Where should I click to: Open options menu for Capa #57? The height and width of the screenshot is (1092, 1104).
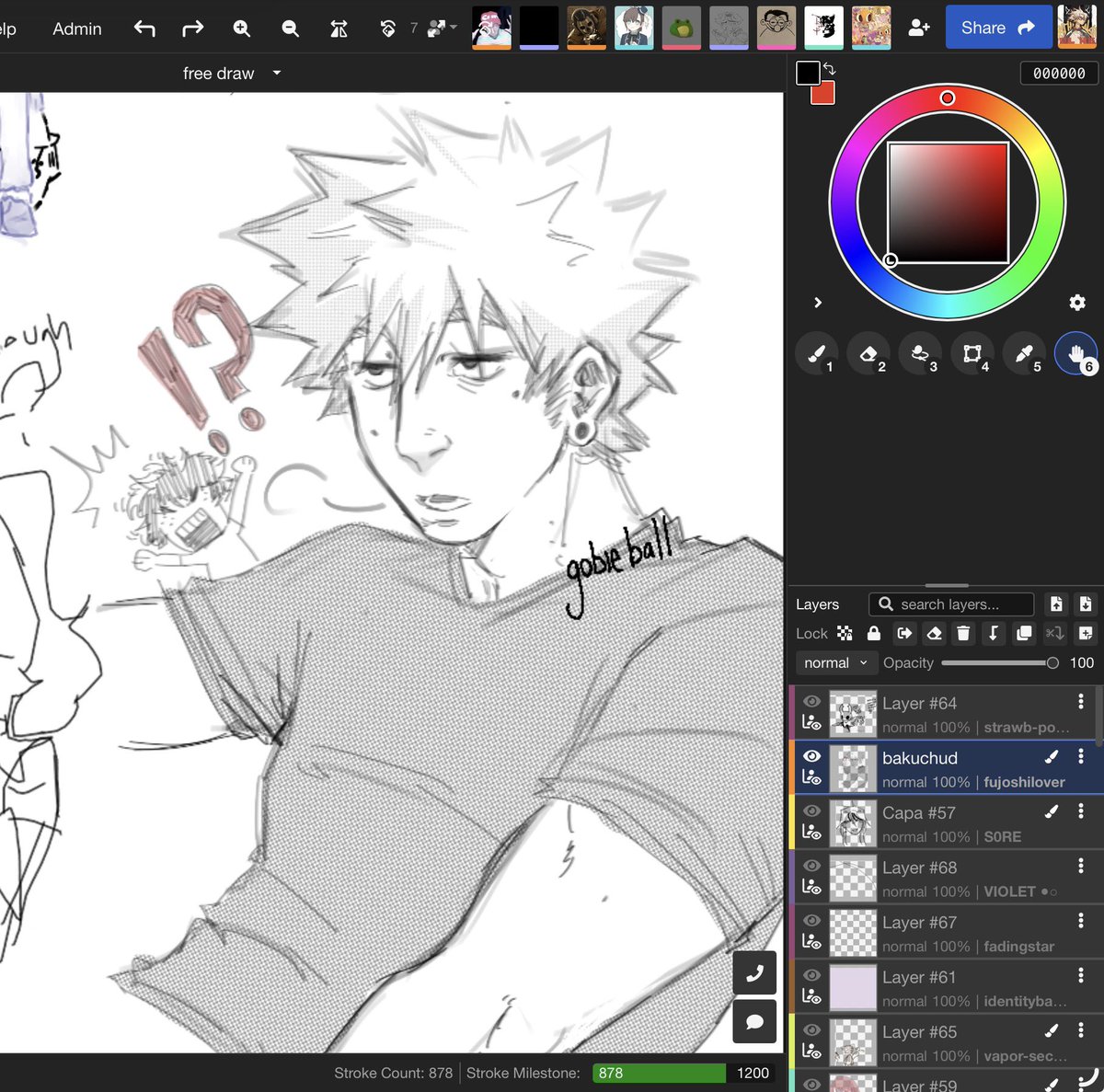tap(1081, 811)
